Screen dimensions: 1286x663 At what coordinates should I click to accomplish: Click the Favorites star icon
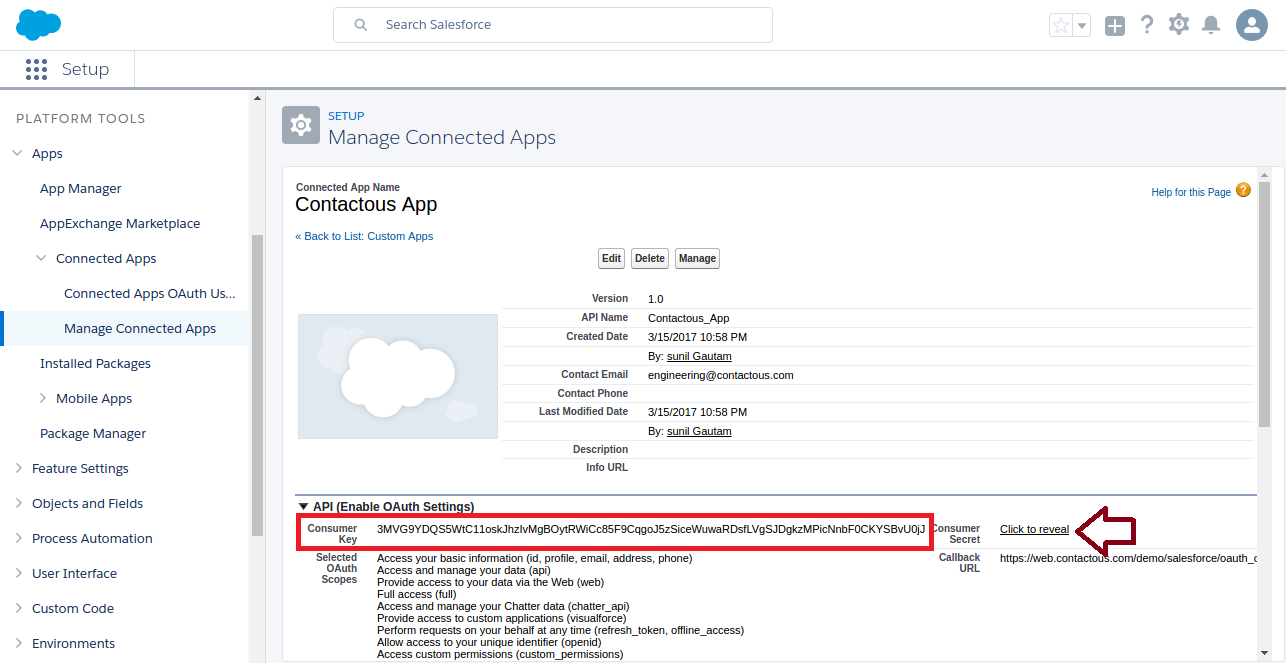1060,25
